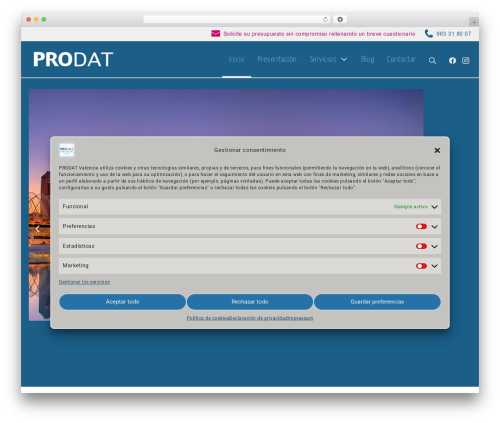Expand the Preferencias section chevron

tap(434, 227)
